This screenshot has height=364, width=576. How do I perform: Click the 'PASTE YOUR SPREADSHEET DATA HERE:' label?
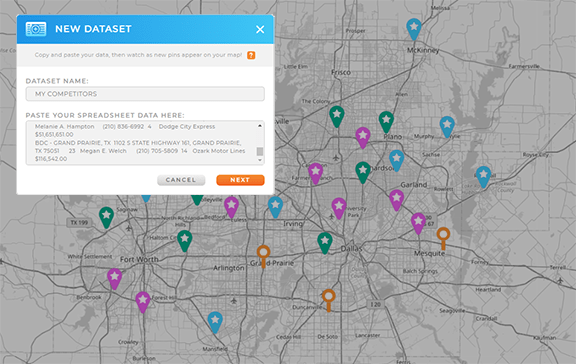point(105,115)
